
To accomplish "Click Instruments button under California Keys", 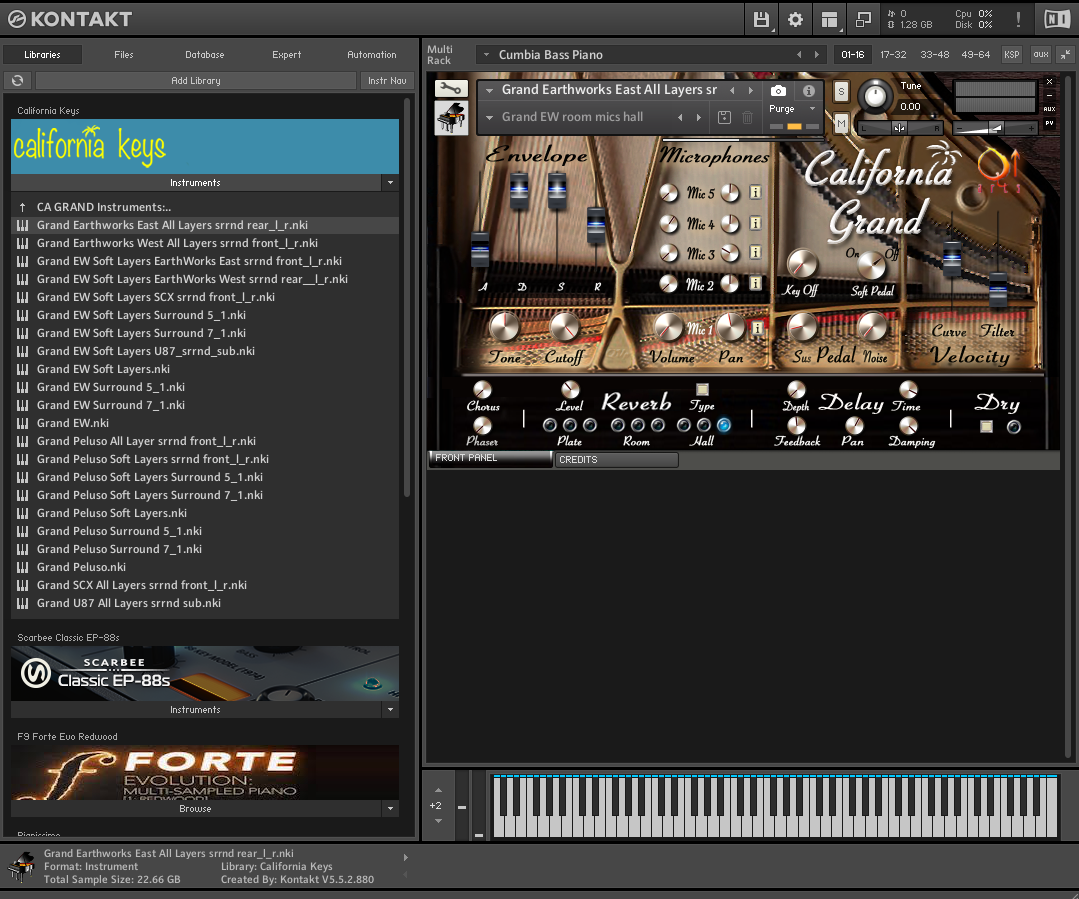I will coord(195,182).
